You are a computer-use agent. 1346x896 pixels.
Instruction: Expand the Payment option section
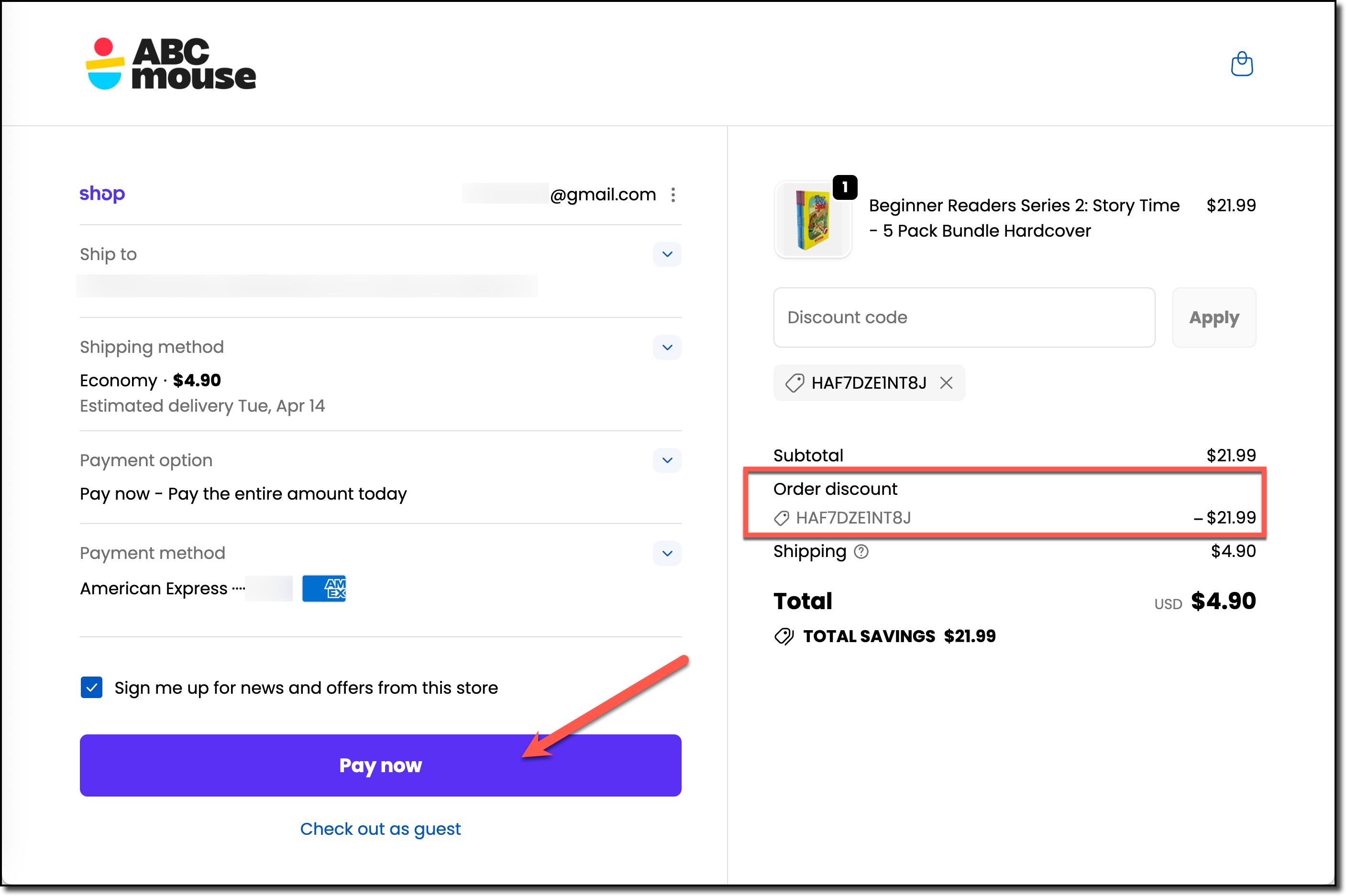(666, 460)
